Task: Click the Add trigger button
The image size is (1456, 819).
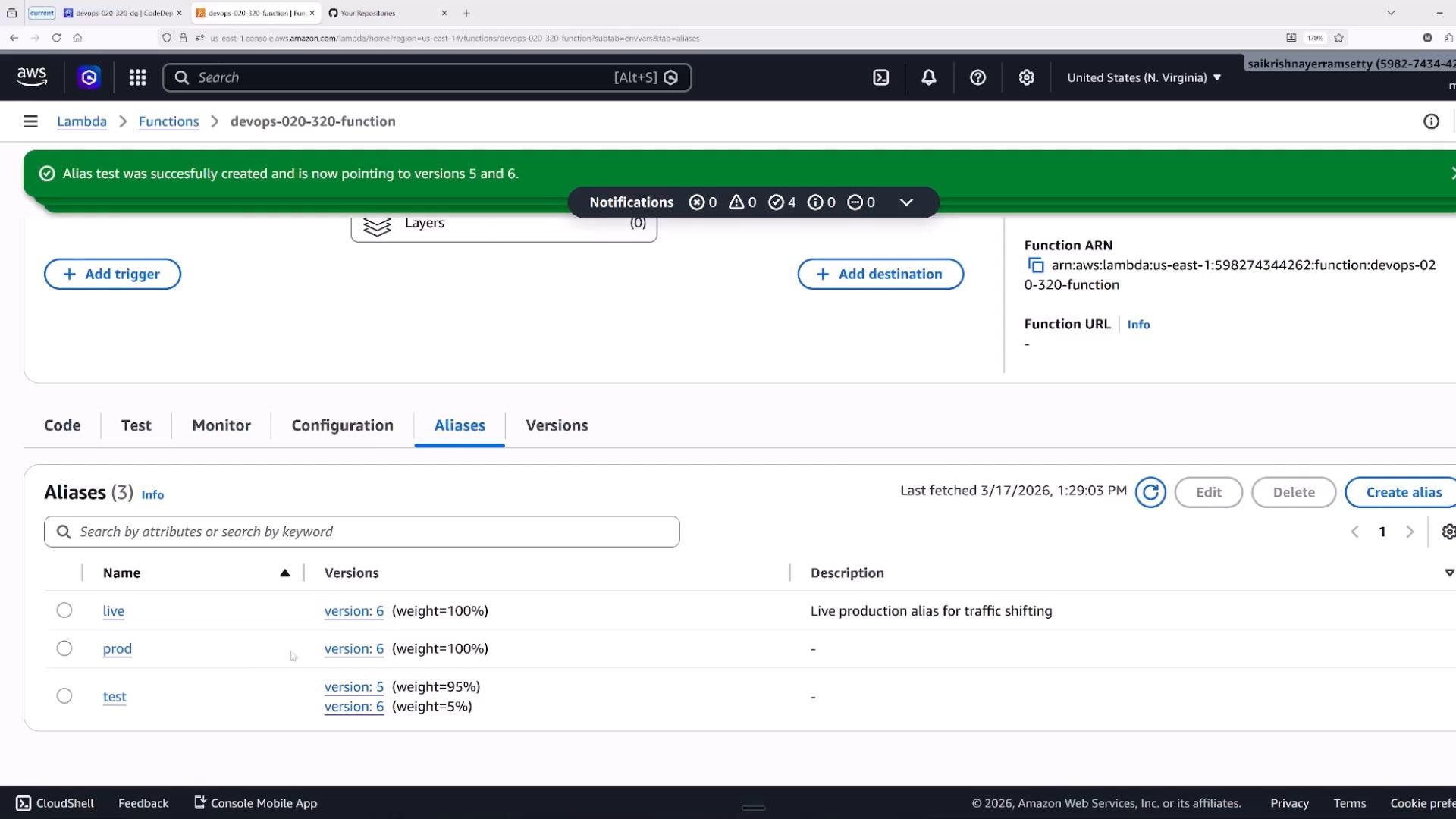Action: [x=112, y=274]
